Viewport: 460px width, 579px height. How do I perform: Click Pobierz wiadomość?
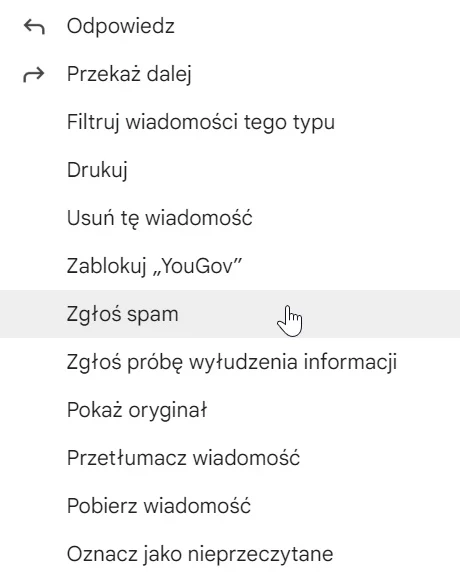[x=230, y=506]
